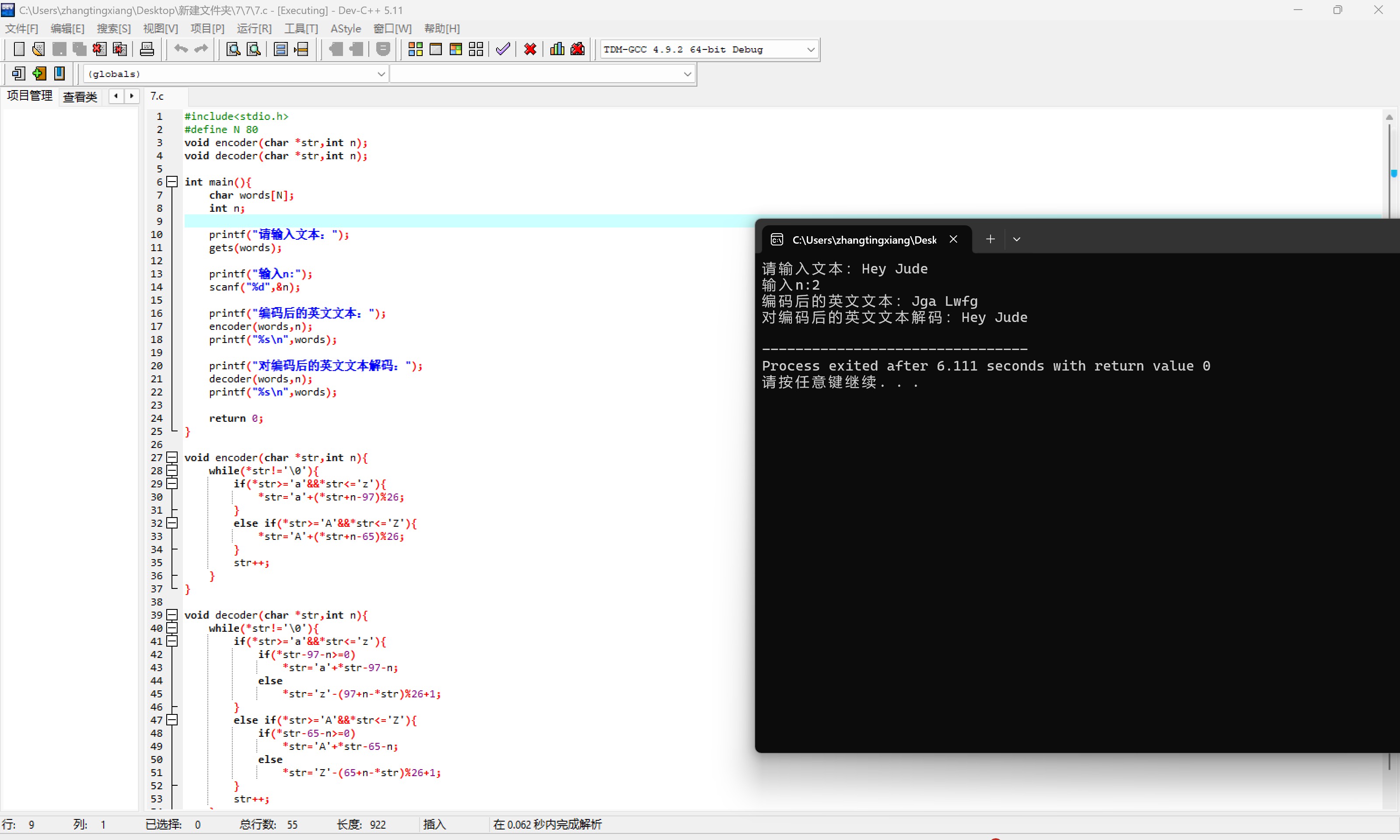This screenshot has width=1400, height=840.
Task: Click the New file toolbar icon
Action: coord(19,49)
